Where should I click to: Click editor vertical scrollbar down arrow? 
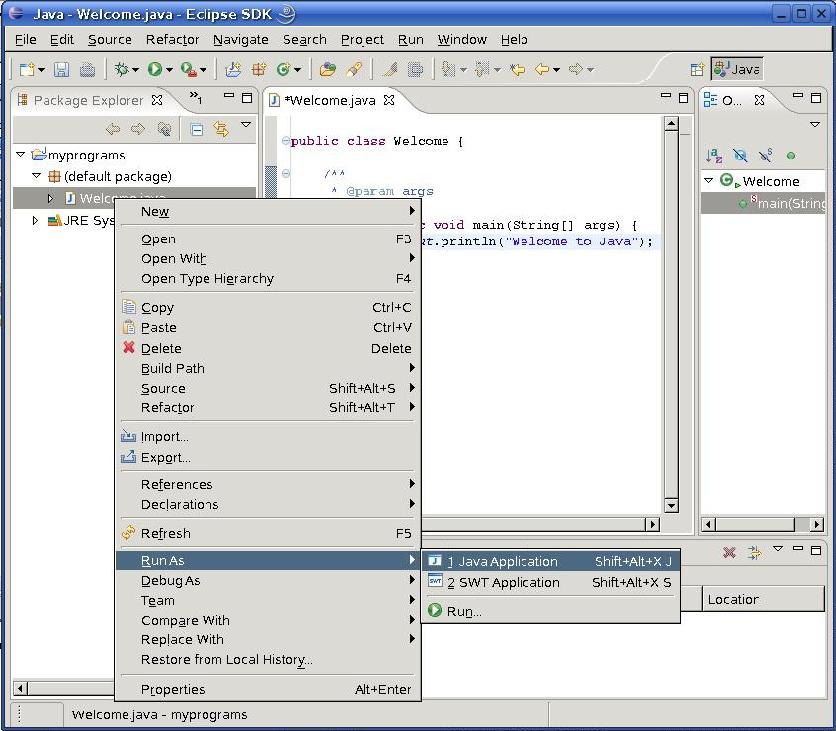pos(671,505)
